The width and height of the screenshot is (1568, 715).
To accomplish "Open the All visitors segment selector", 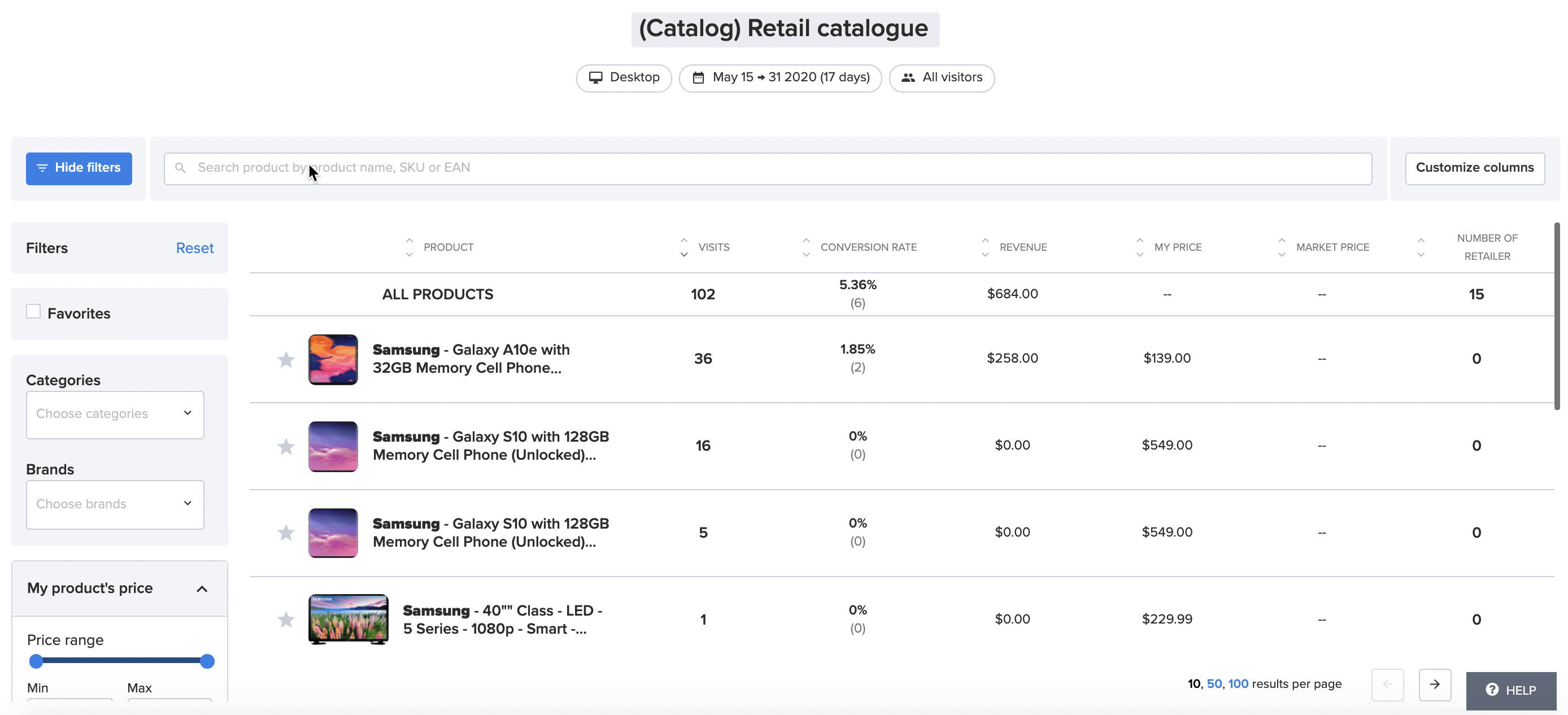I will [942, 78].
